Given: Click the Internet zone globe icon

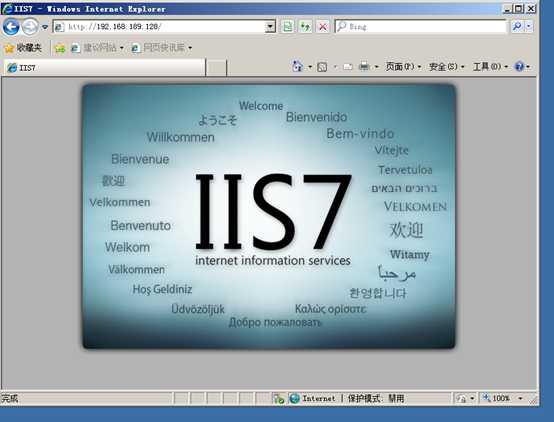Looking at the screenshot, I should click(294, 399).
